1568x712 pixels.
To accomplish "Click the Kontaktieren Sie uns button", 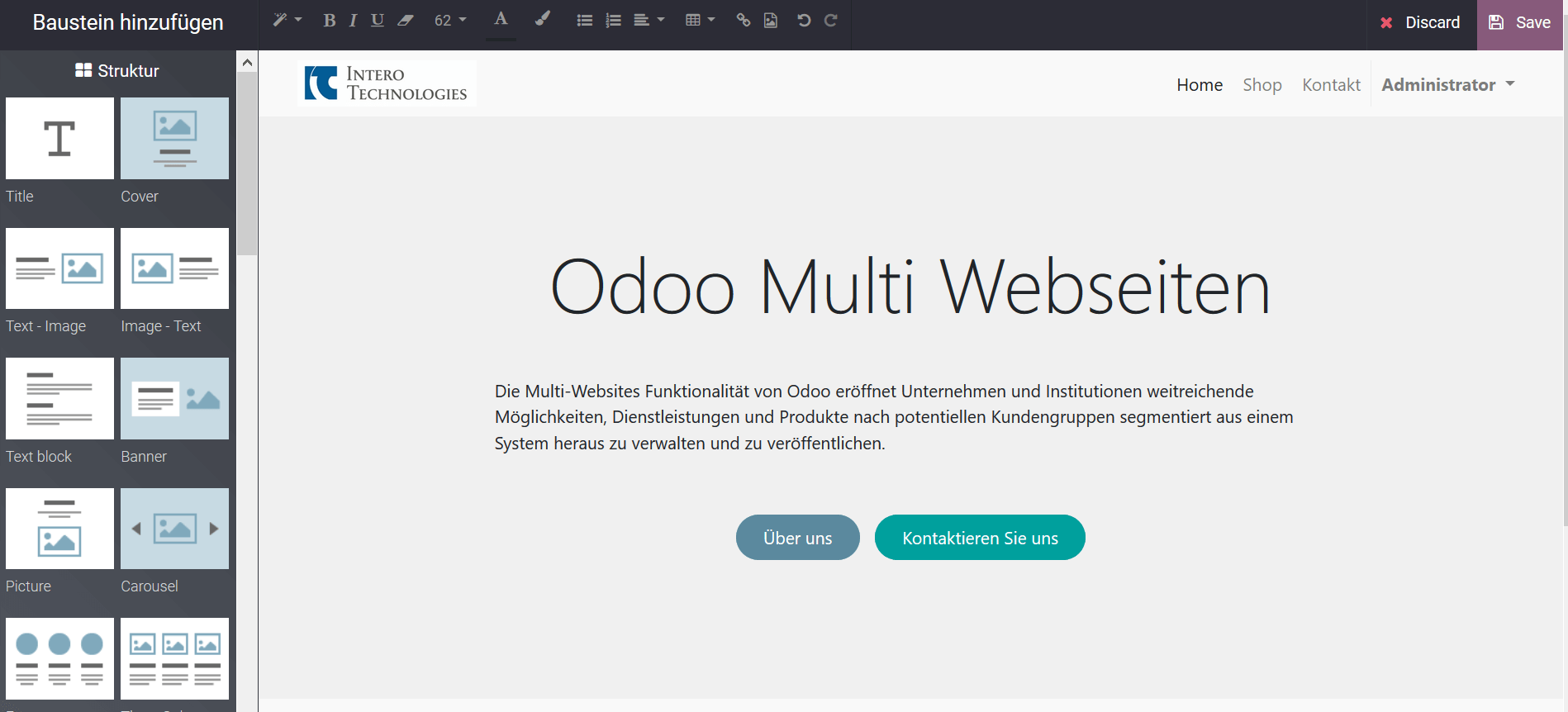I will 980,538.
